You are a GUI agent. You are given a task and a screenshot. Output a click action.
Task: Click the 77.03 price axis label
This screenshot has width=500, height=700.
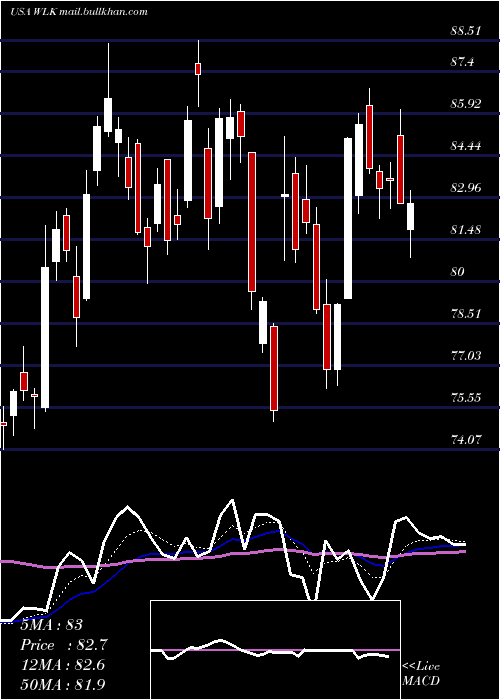[x=465, y=356]
